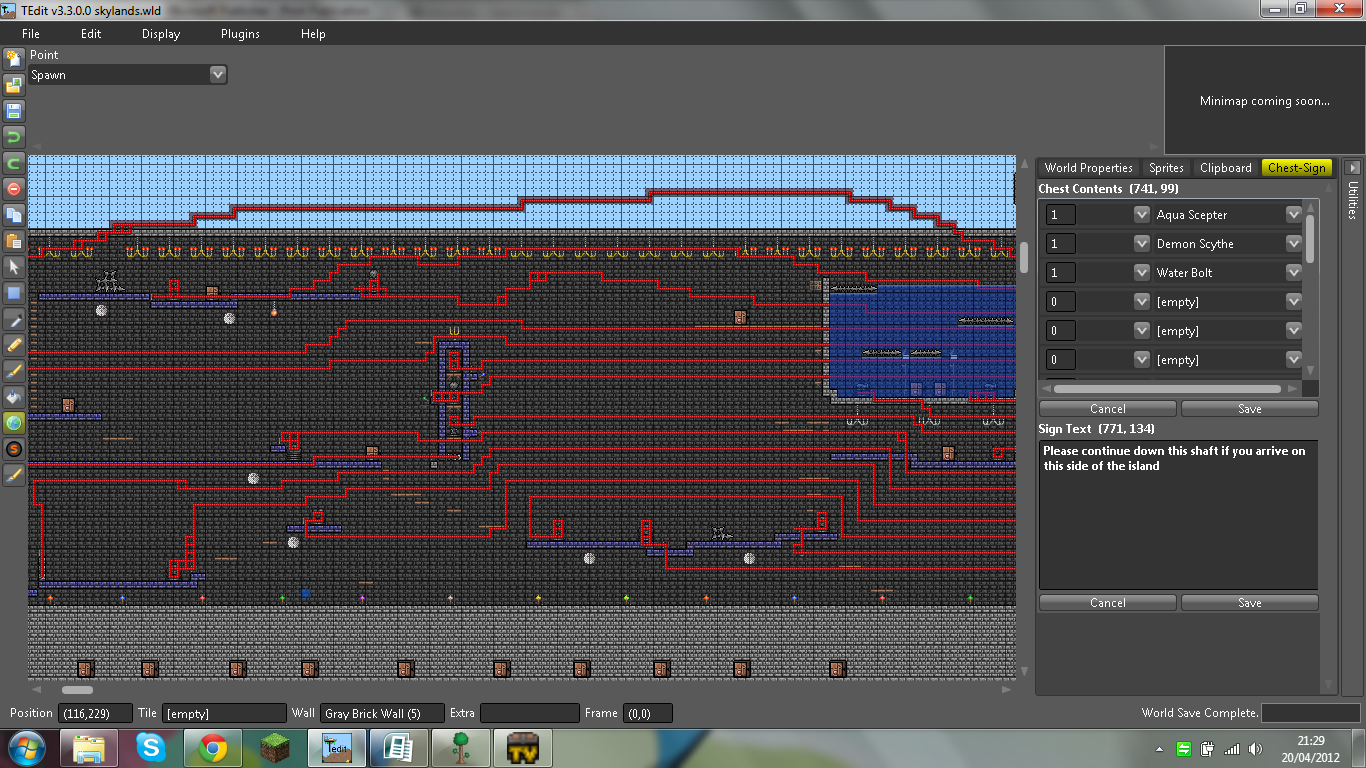The image size is (1366, 768).
Task: Click the map vertical scrollbar thumb
Action: click(1023, 256)
